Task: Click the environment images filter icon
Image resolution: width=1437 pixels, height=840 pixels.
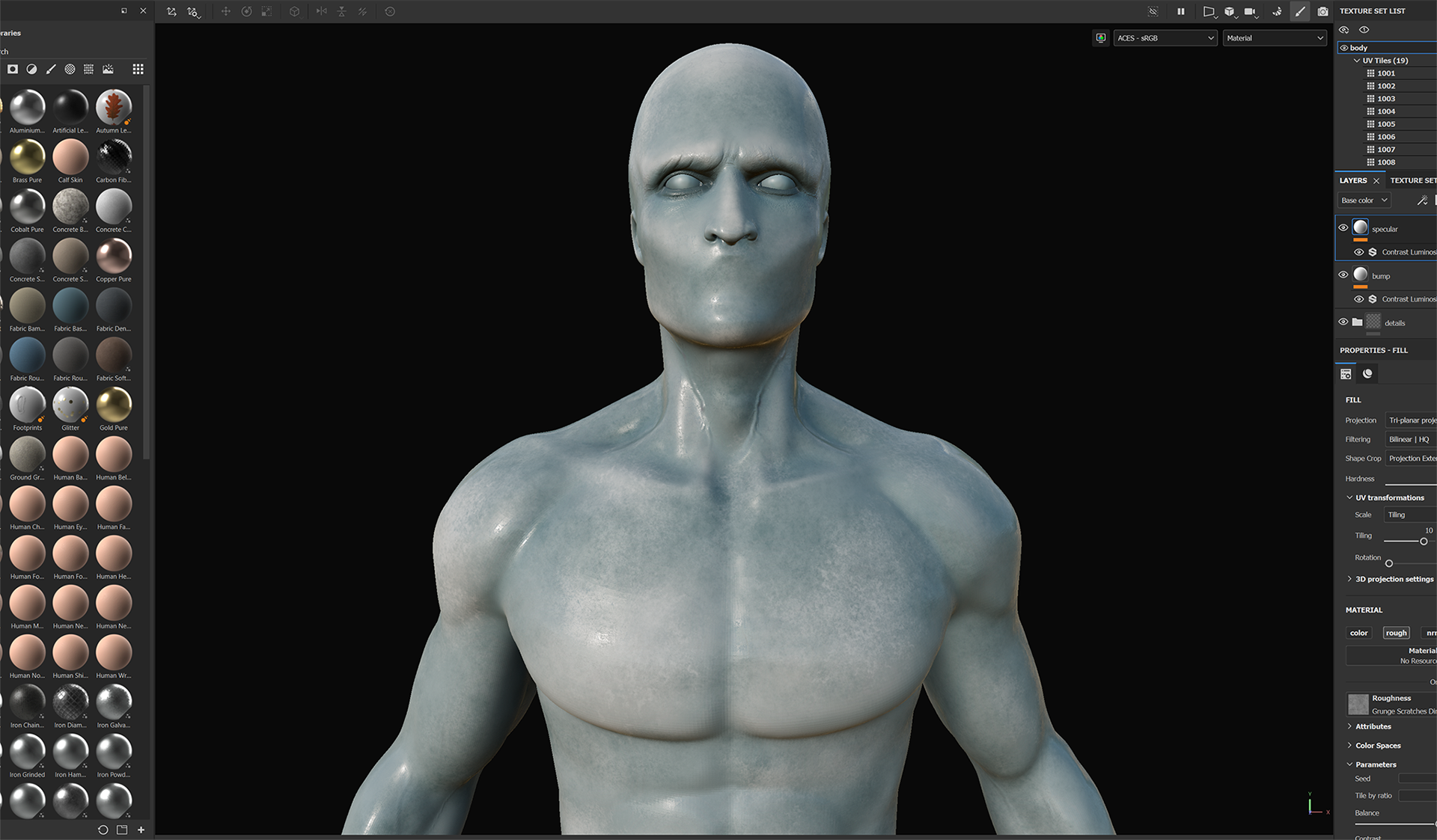Action: pyautogui.click(x=108, y=69)
